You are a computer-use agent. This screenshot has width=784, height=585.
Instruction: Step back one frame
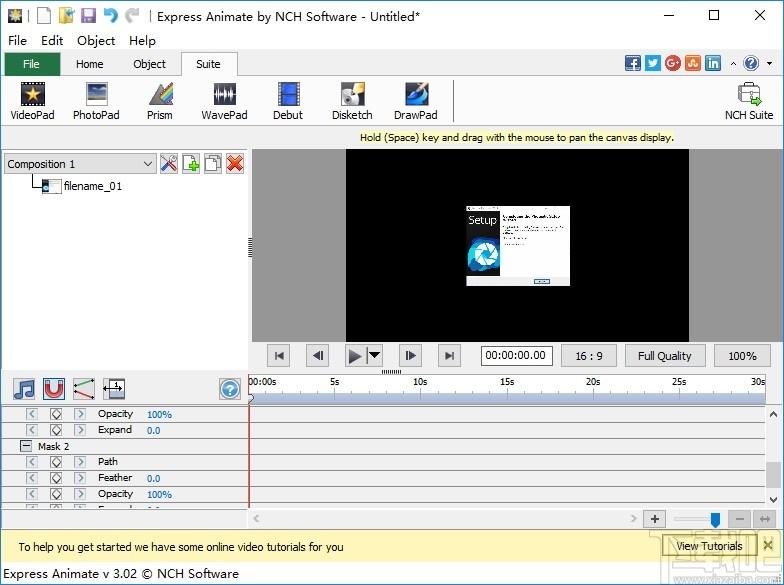[318, 356]
